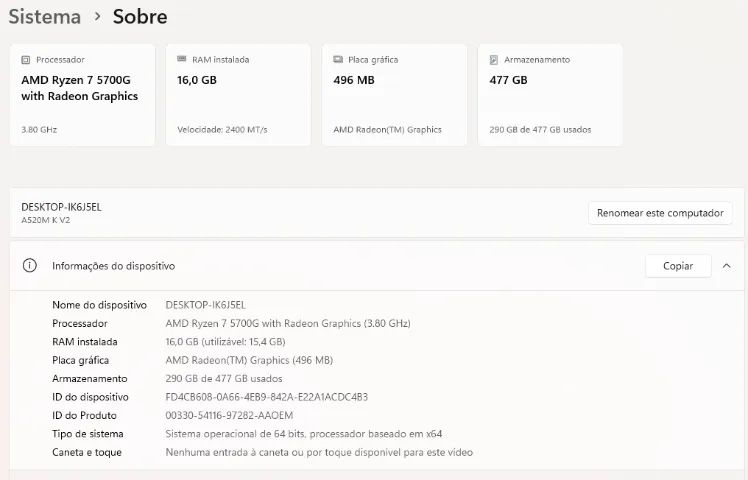The image size is (748, 480).
Task: Click the Placa gráfica row label in list
Action: pyautogui.click(x=80, y=360)
